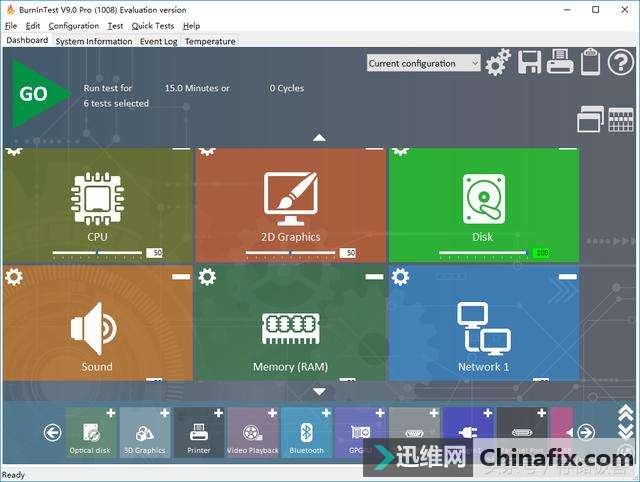Click the 15.0 Minutes or duration text
640x482 pixels.
pos(197,88)
